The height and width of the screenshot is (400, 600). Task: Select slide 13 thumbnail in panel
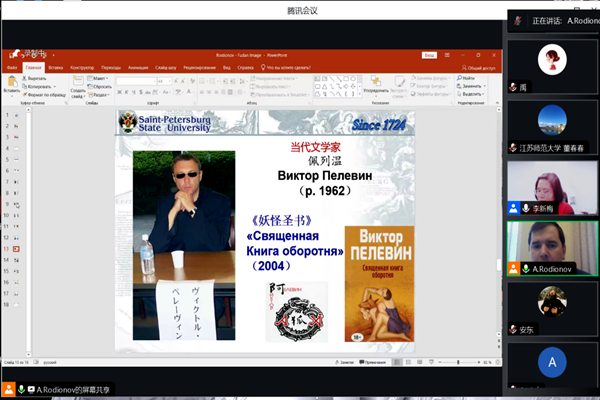point(16,249)
